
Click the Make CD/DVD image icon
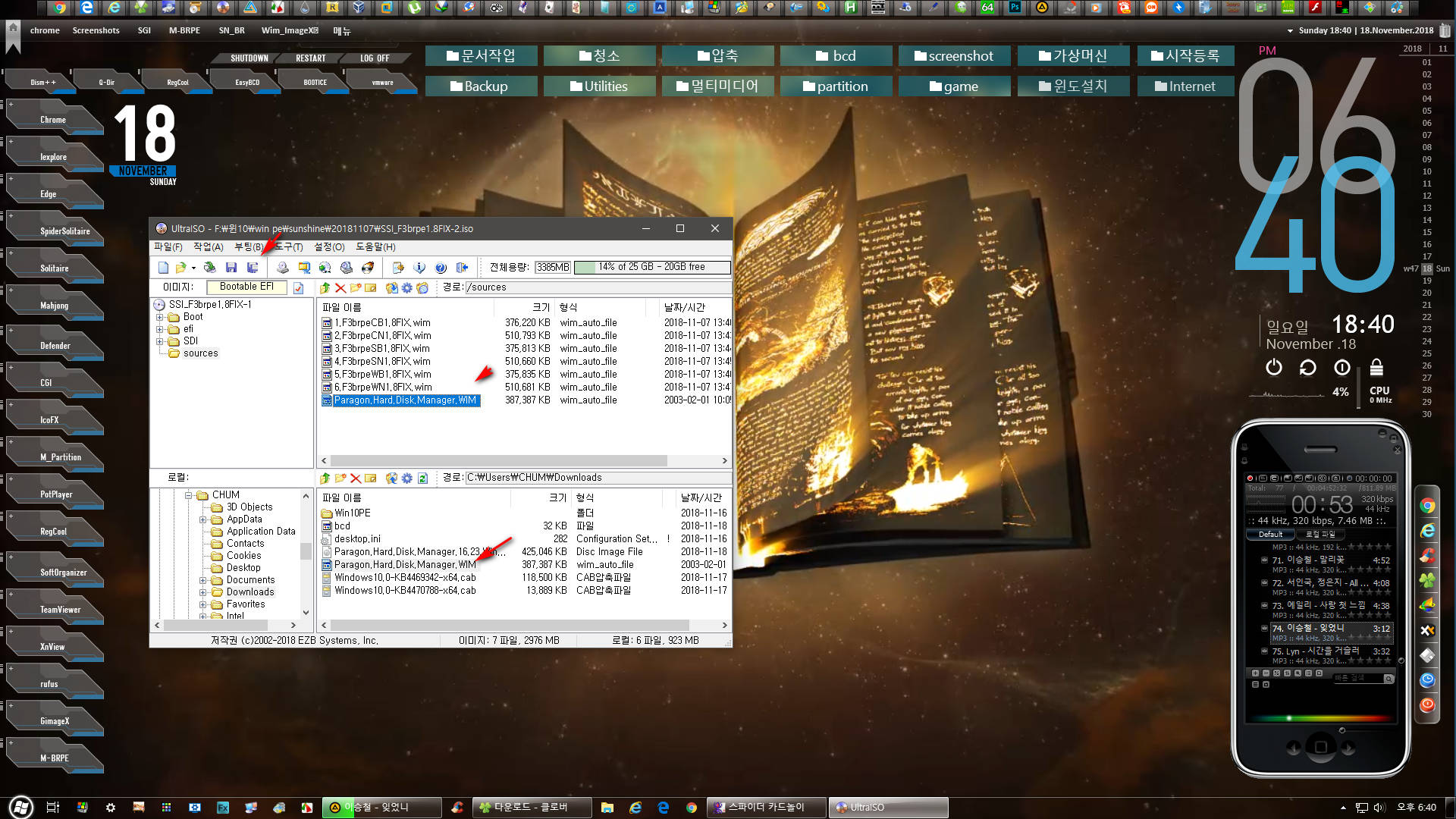point(283,267)
